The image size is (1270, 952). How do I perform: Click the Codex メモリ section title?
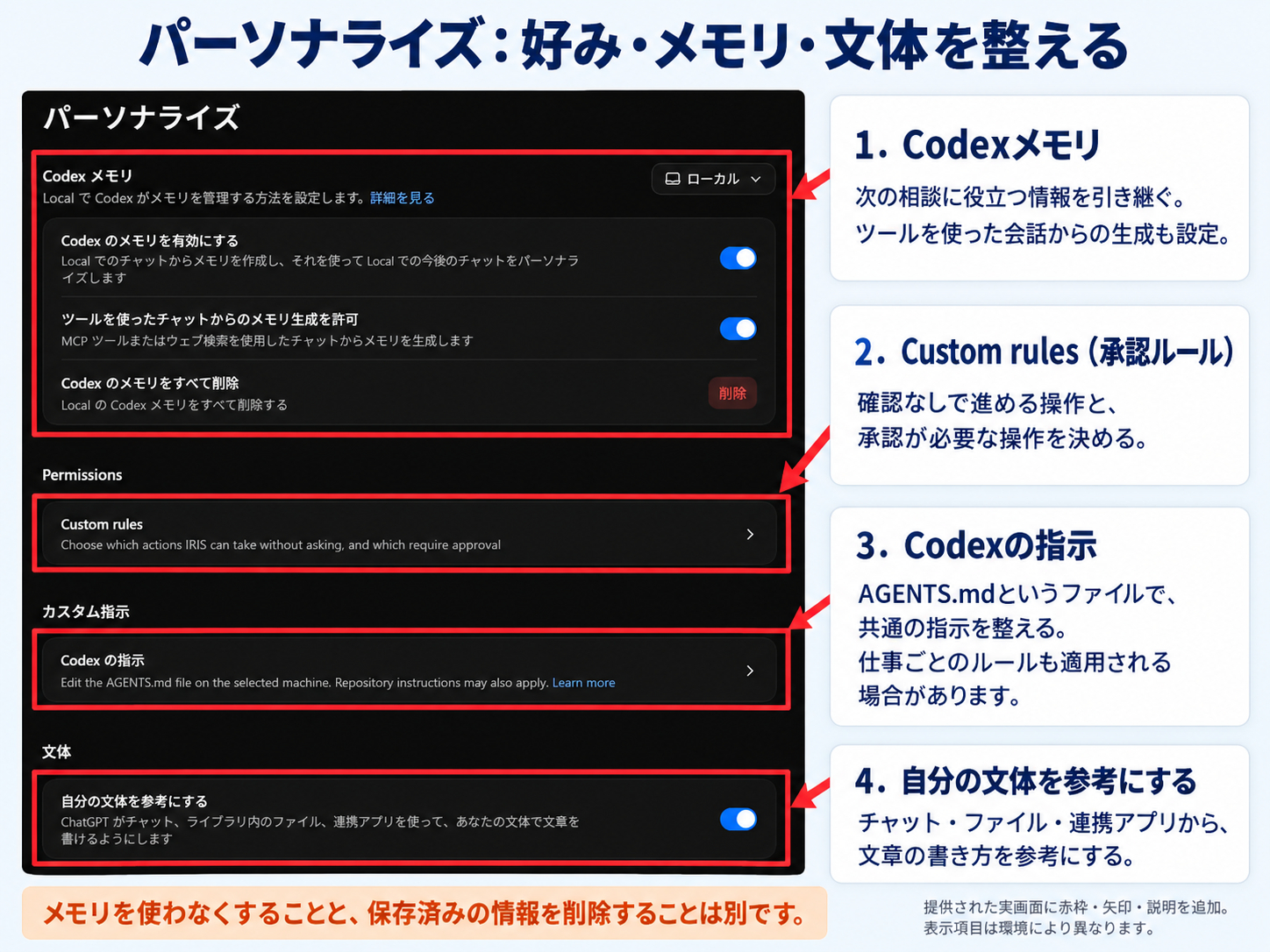[88, 176]
